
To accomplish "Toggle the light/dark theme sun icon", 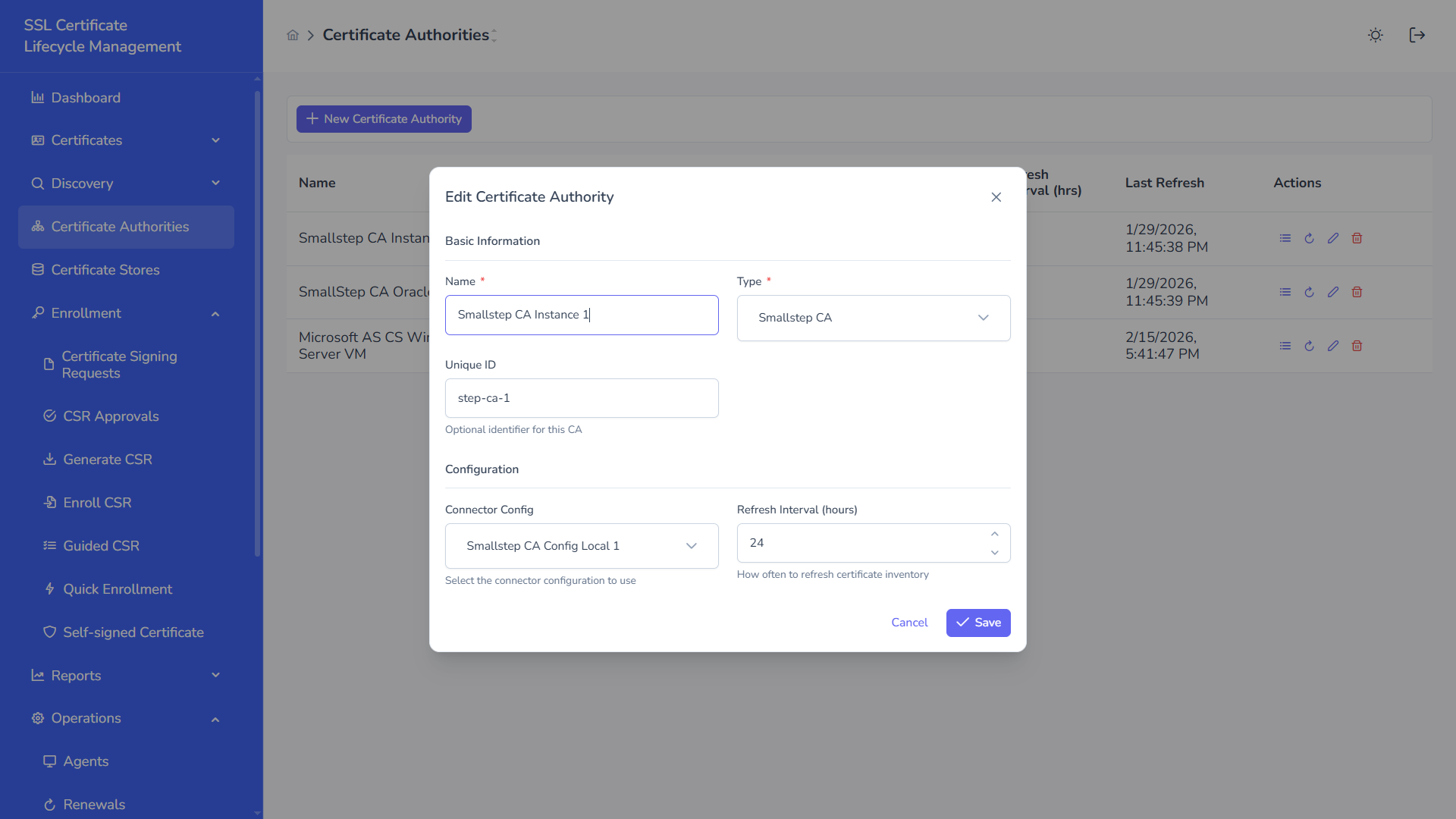I will [x=1375, y=35].
